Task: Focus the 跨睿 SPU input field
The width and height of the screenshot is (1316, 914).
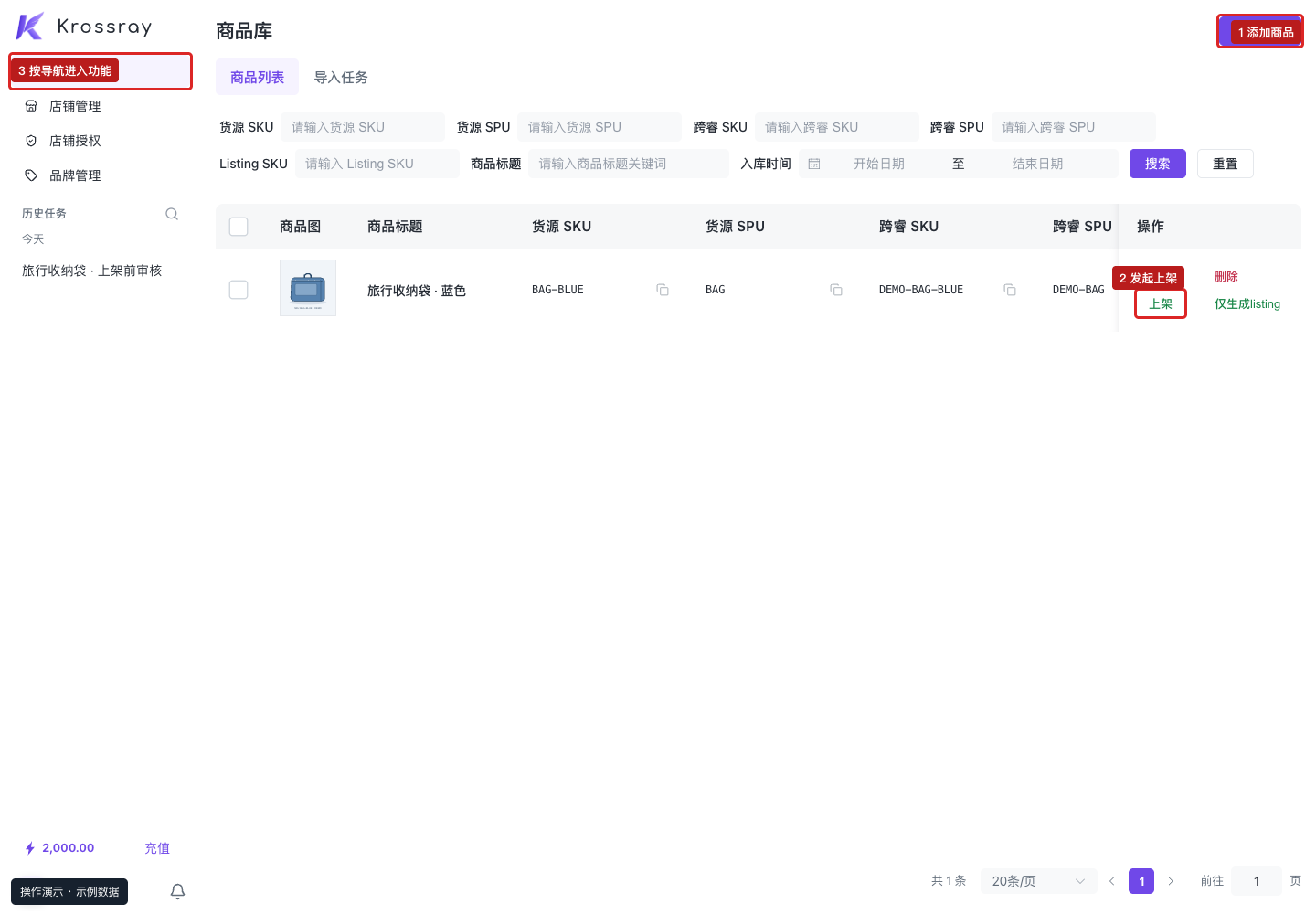Action: pos(1074,127)
